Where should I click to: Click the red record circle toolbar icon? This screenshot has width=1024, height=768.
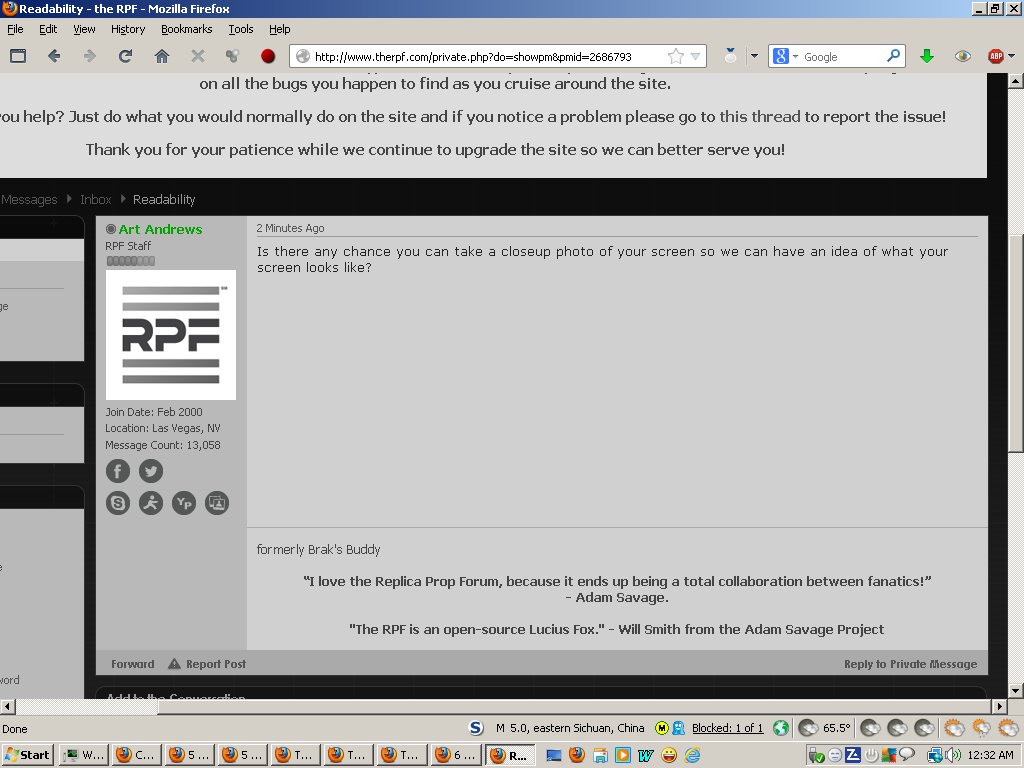click(268, 56)
